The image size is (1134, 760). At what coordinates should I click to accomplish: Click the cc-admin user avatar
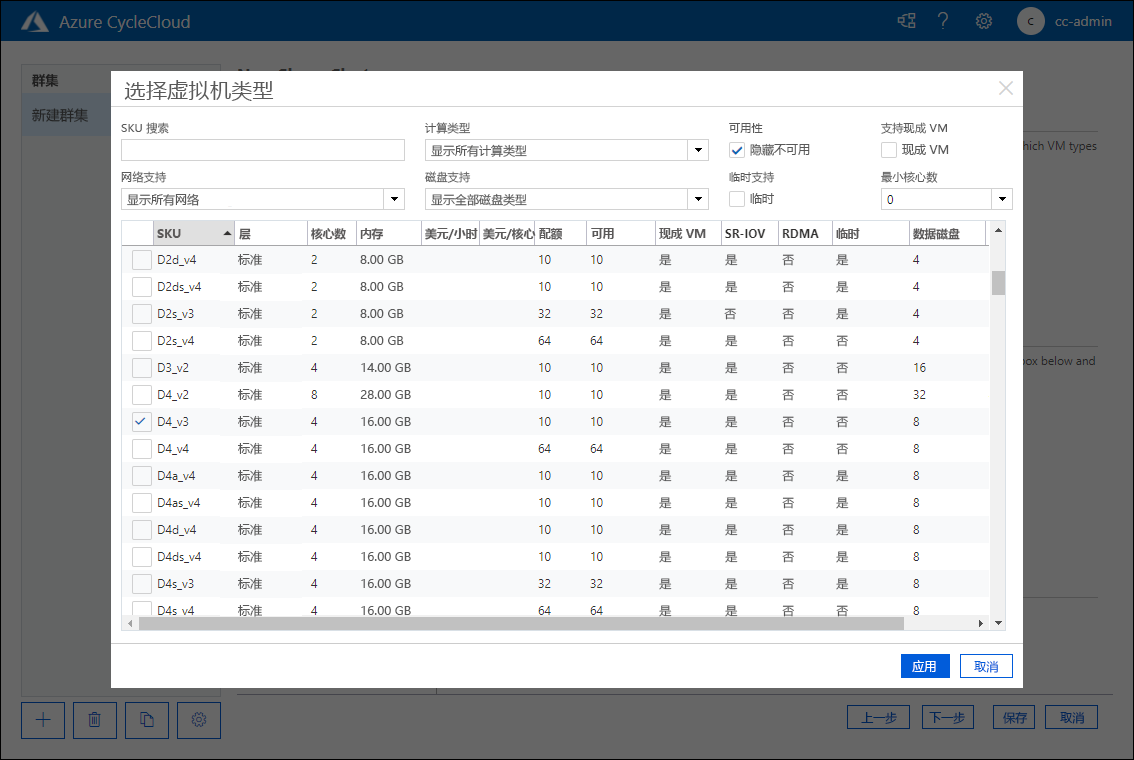[x=1031, y=21]
